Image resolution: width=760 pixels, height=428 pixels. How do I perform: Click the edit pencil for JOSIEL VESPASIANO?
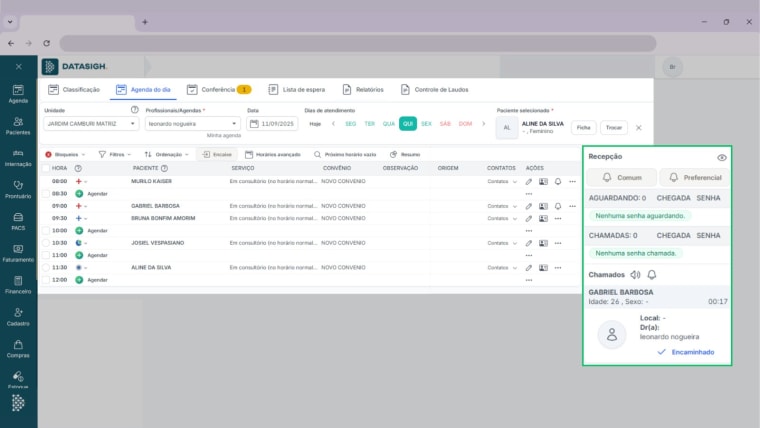click(x=529, y=243)
